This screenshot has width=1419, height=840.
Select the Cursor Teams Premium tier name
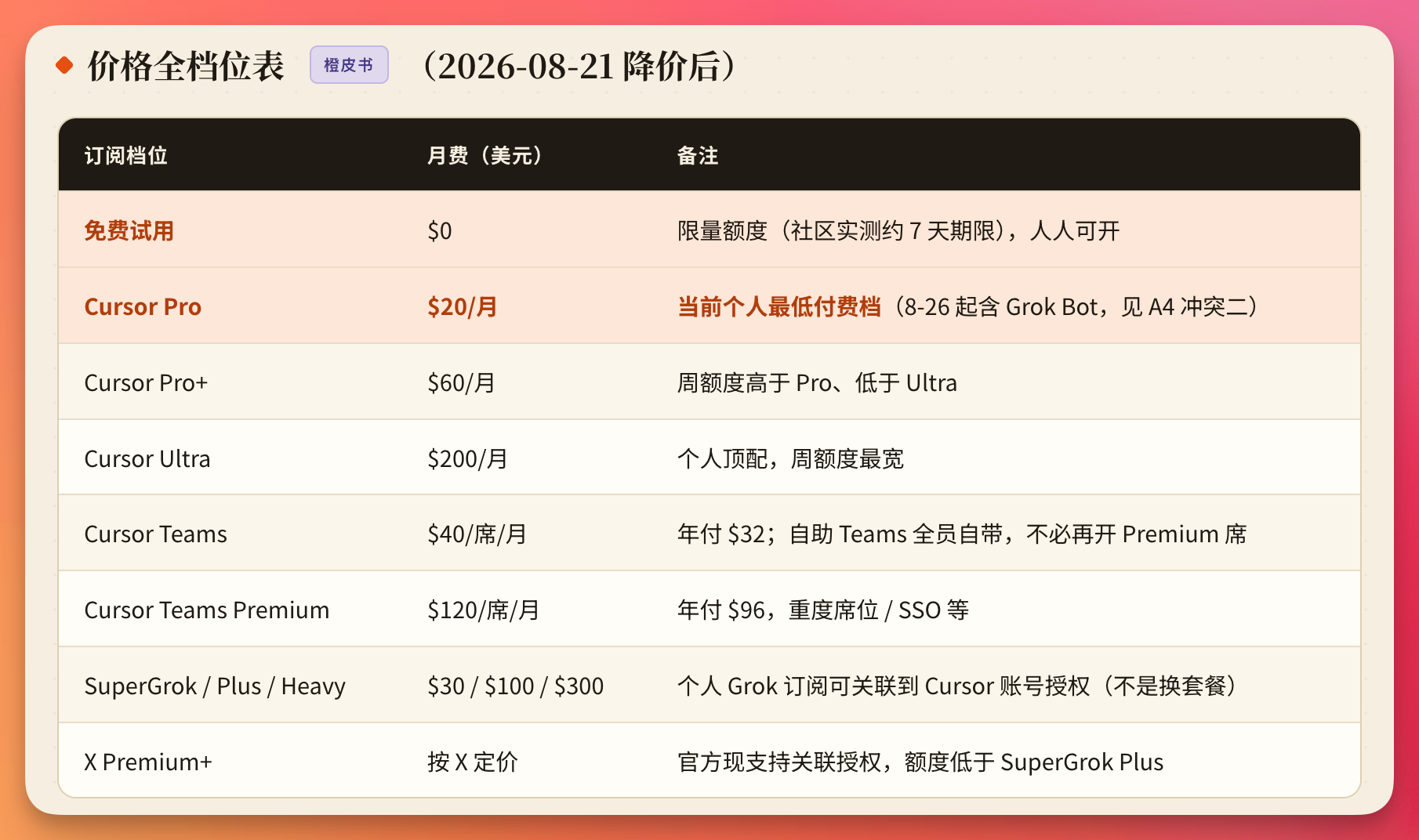coord(207,610)
